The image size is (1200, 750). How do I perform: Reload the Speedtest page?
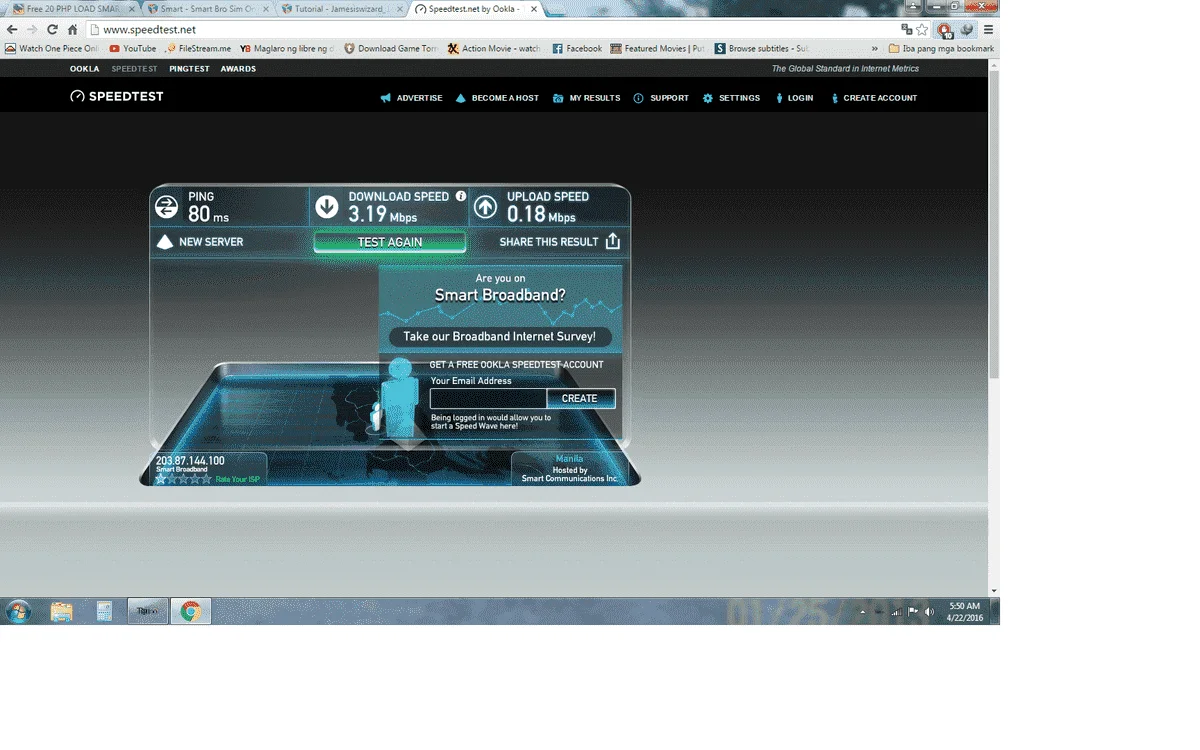(x=52, y=30)
